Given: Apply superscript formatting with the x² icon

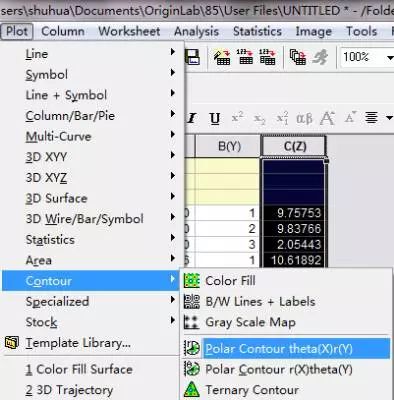Looking at the screenshot, I should [237, 118].
